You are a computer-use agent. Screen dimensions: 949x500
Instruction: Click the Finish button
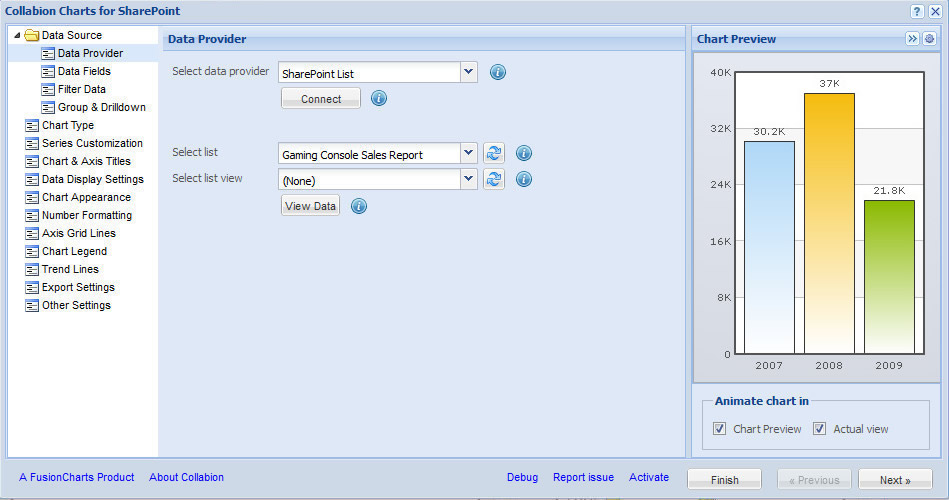(724, 479)
